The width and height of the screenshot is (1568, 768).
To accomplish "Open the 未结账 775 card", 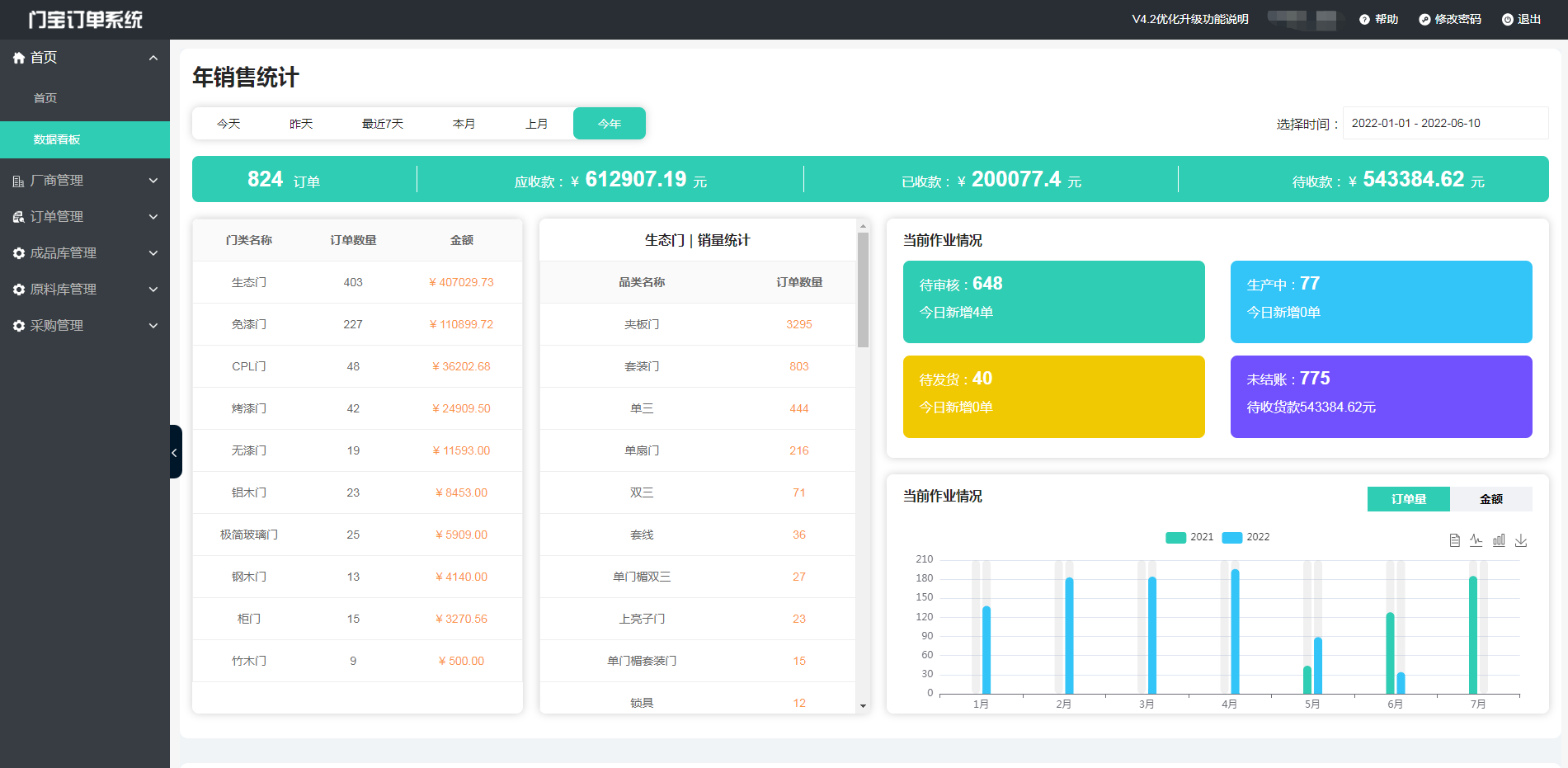I will pyautogui.click(x=1382, y=397).
